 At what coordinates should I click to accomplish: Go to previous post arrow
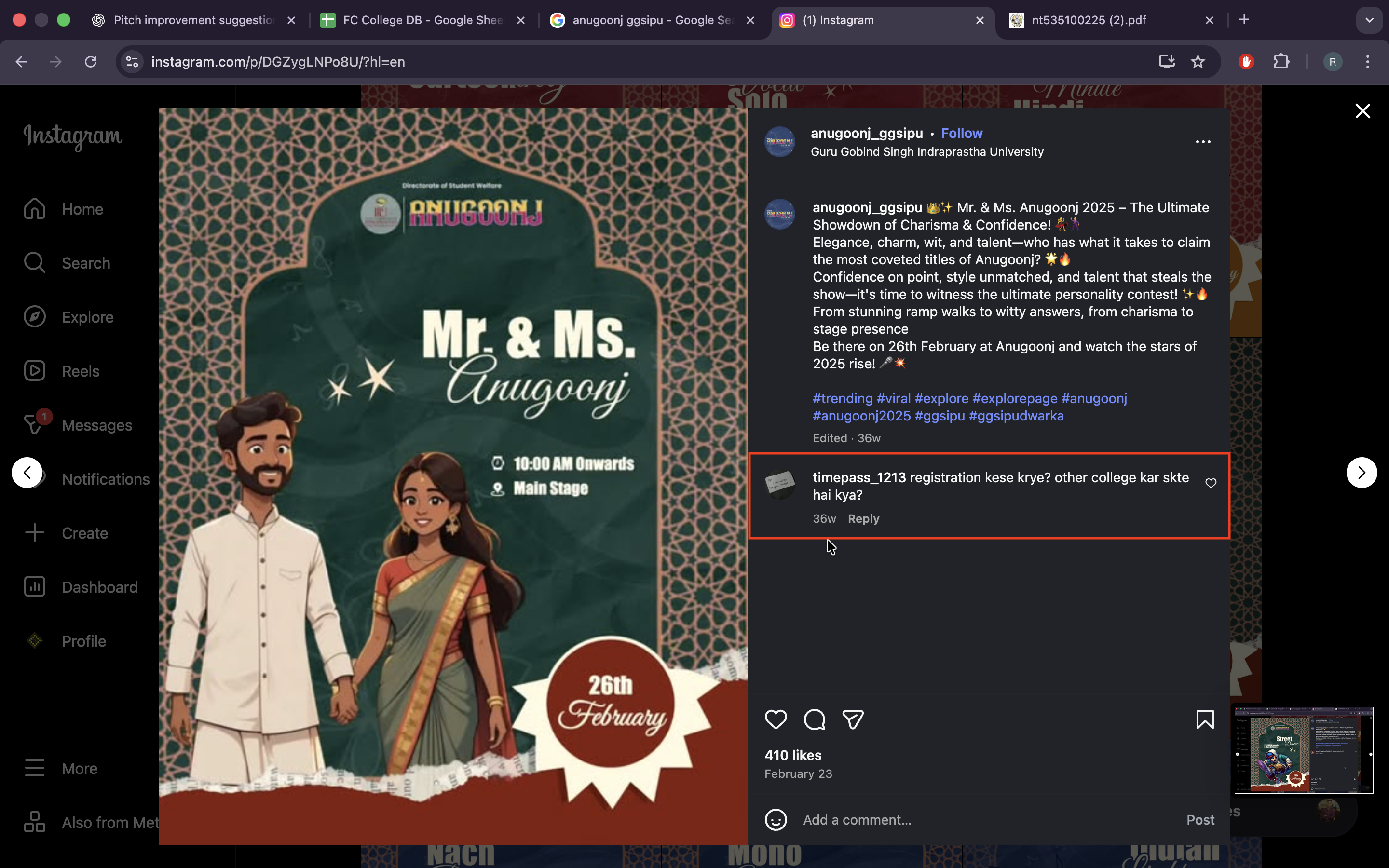click(27, 473)
